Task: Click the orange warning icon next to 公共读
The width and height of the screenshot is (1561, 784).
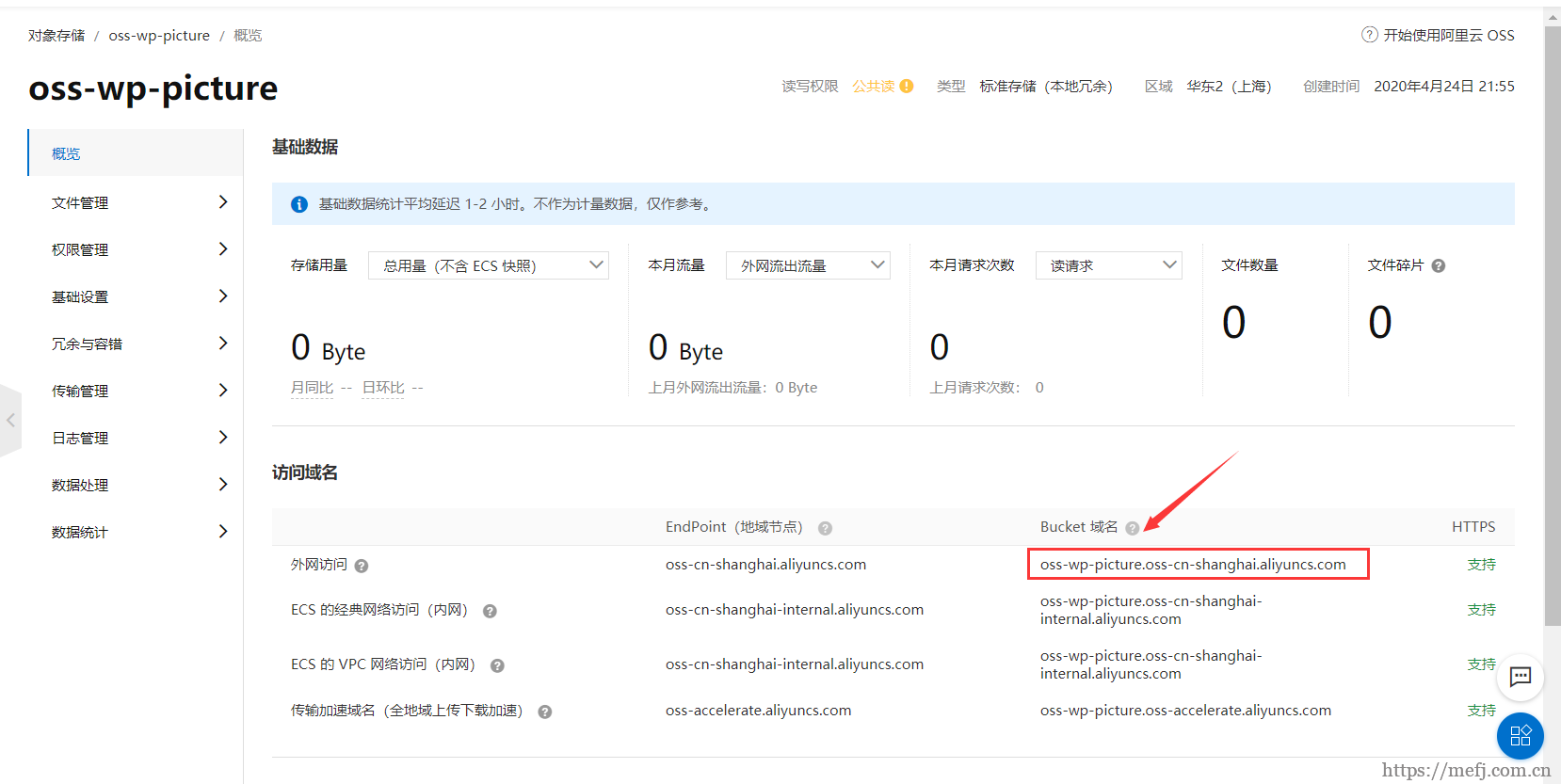Action: 907,86
